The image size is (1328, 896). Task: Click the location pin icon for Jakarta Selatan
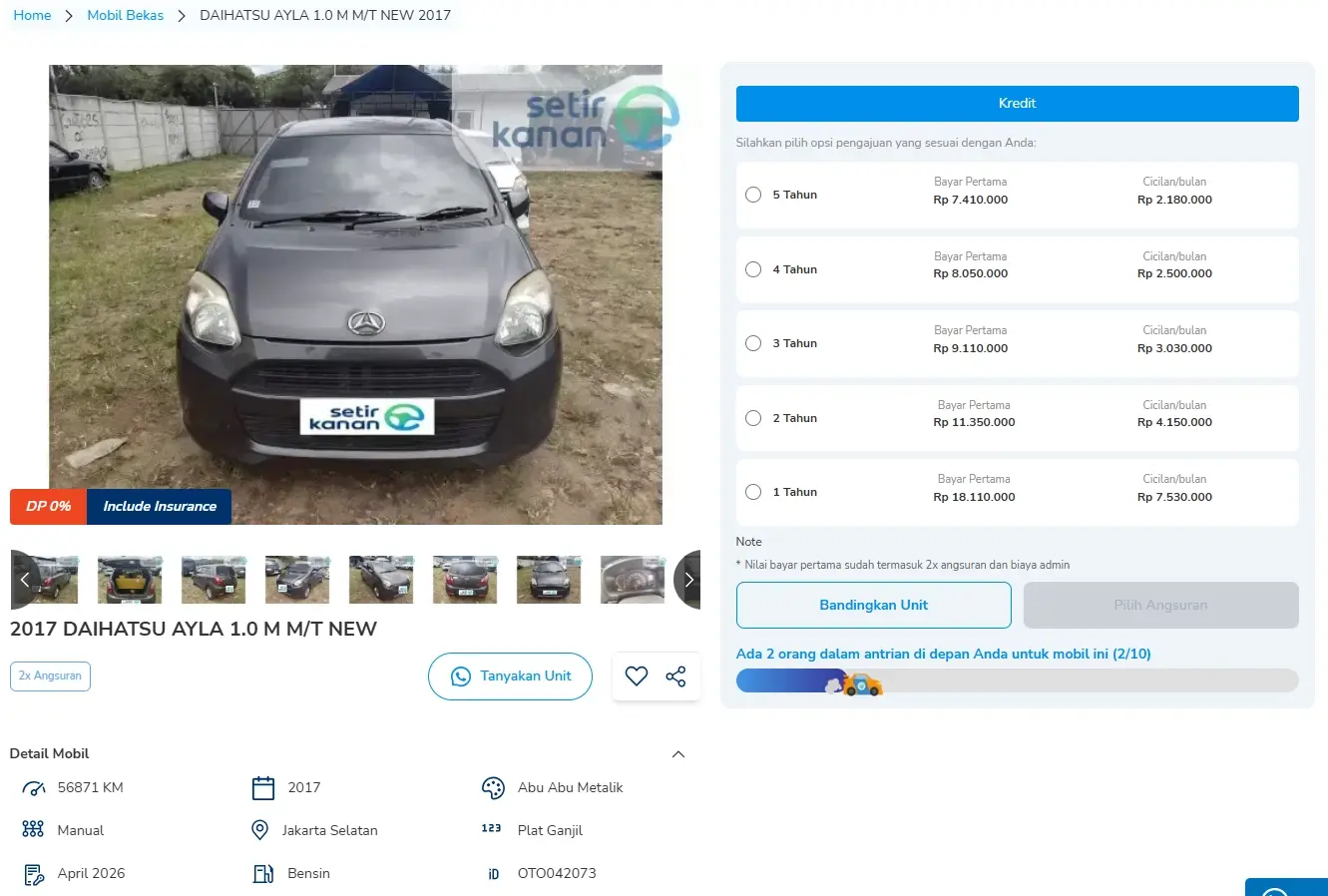(259, 830)
